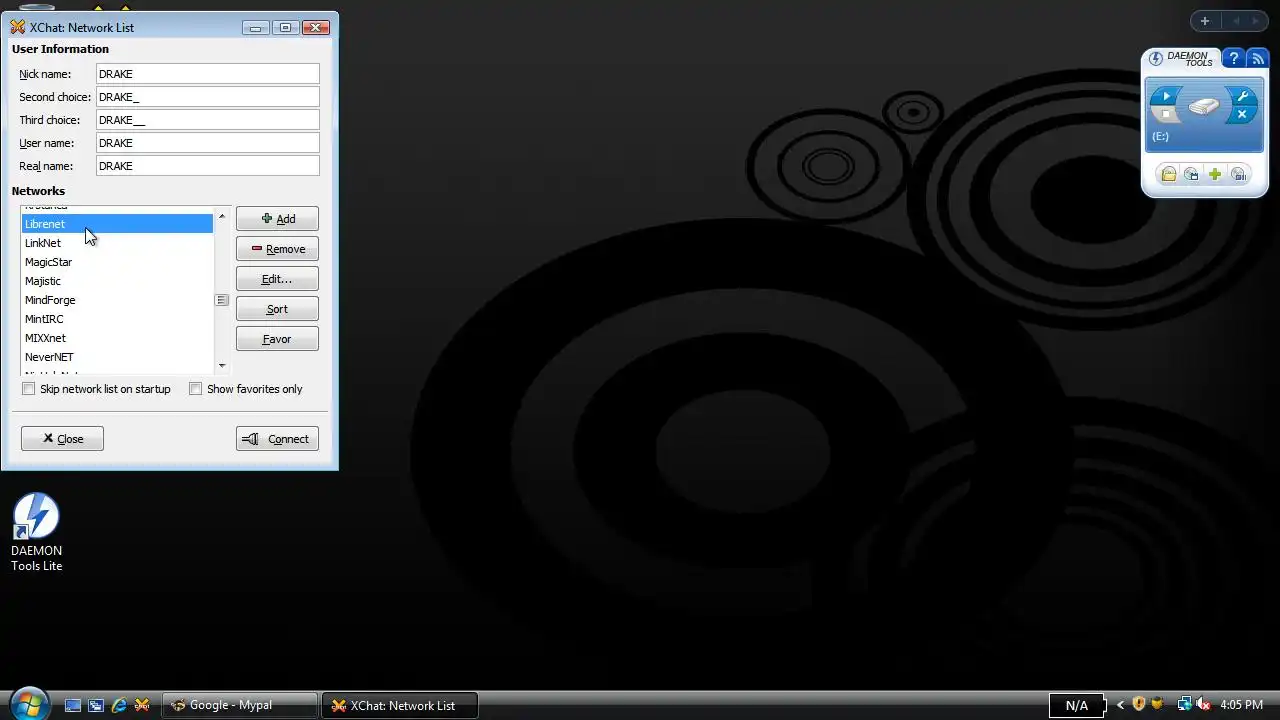
Task: Select MagicStar in the networks list
Action: click(117, 262)
